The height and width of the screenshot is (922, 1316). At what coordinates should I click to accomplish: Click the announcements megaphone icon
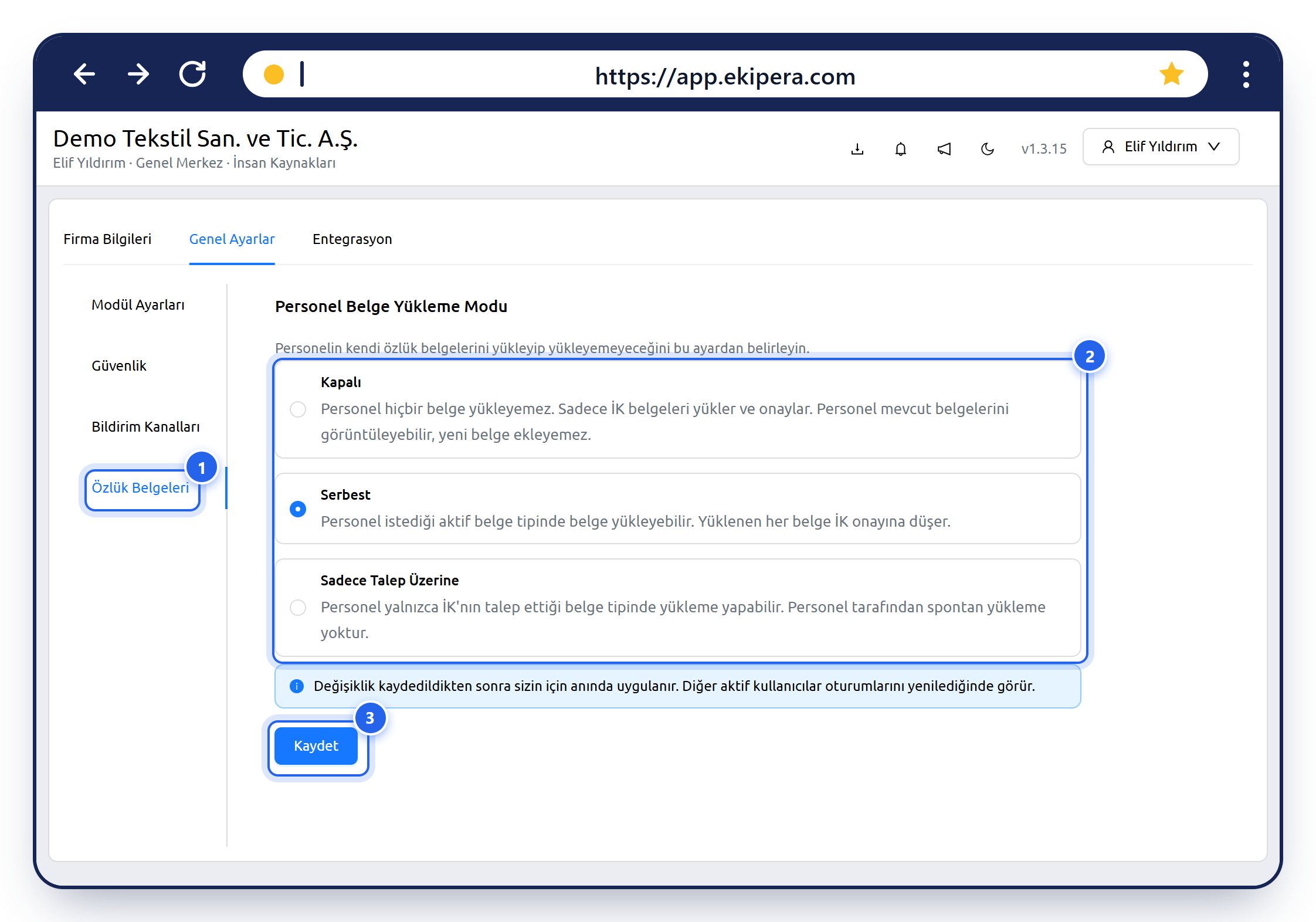point(944,149)
